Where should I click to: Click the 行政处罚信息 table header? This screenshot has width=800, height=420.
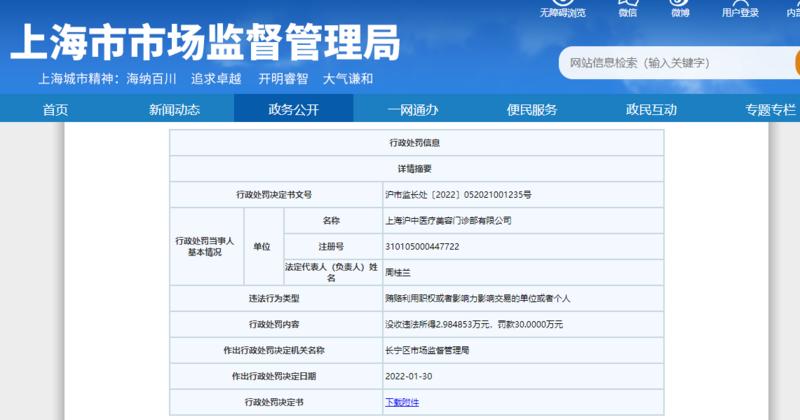coord(416,142)
